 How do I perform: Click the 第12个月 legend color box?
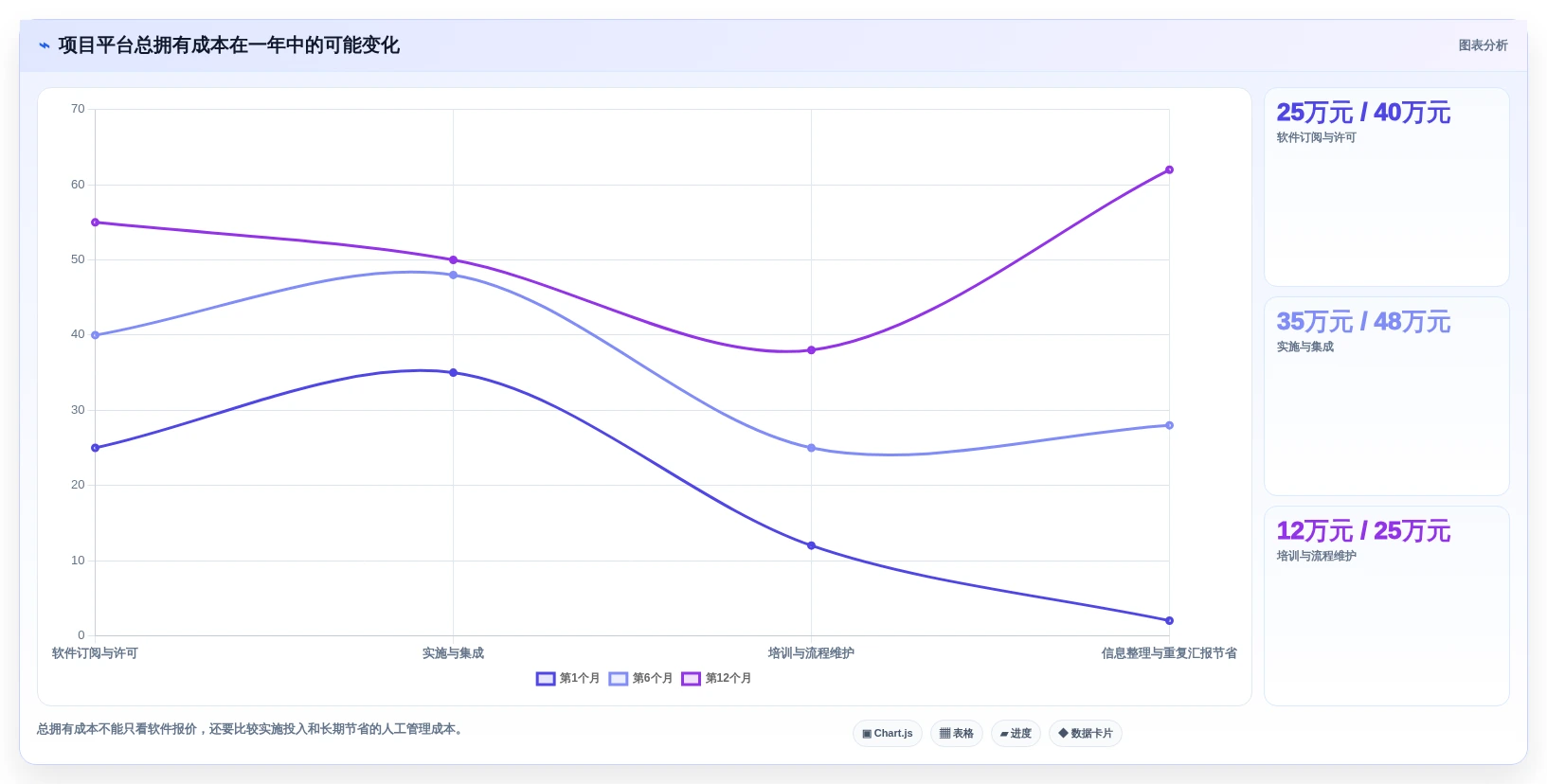coord(692,679)
